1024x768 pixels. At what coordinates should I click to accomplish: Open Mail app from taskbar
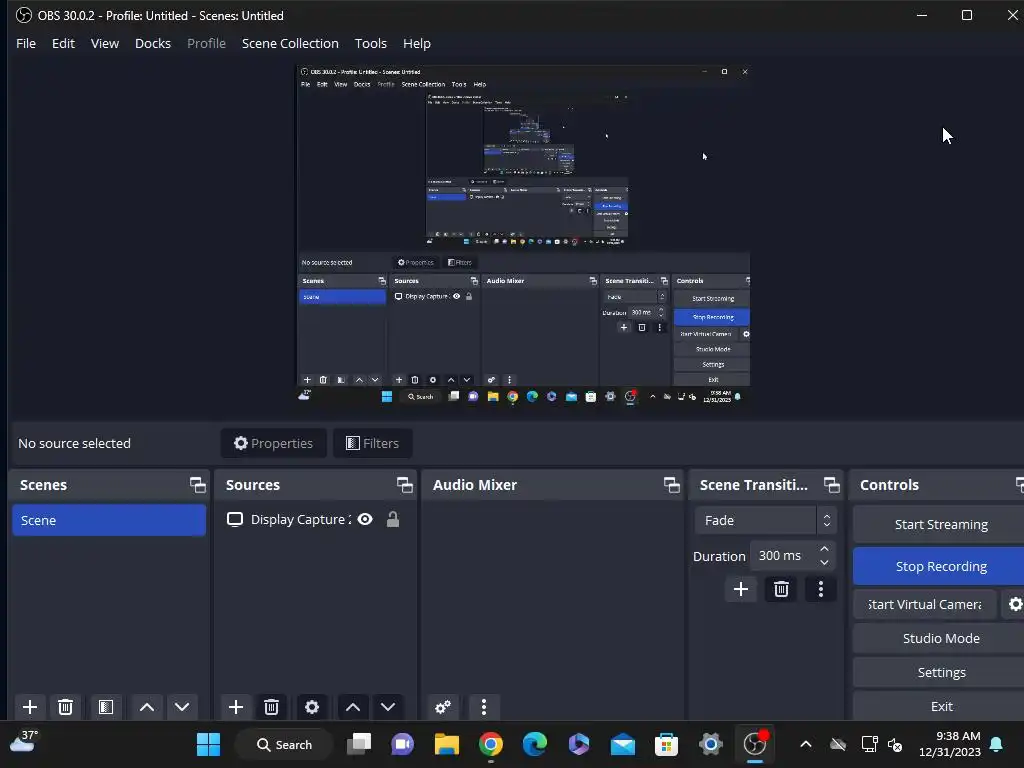pyautogui.click(x=622, y=744)
